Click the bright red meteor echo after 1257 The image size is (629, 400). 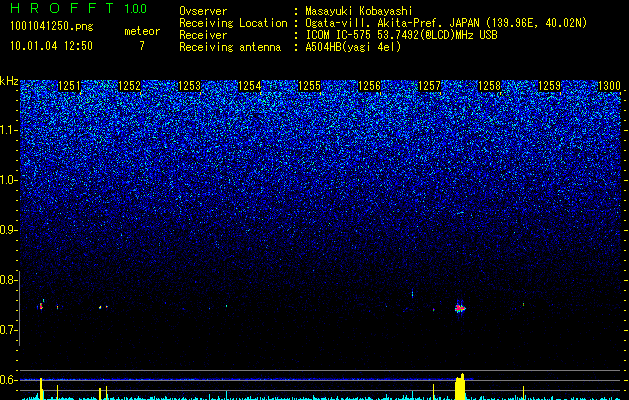point(460,308)
